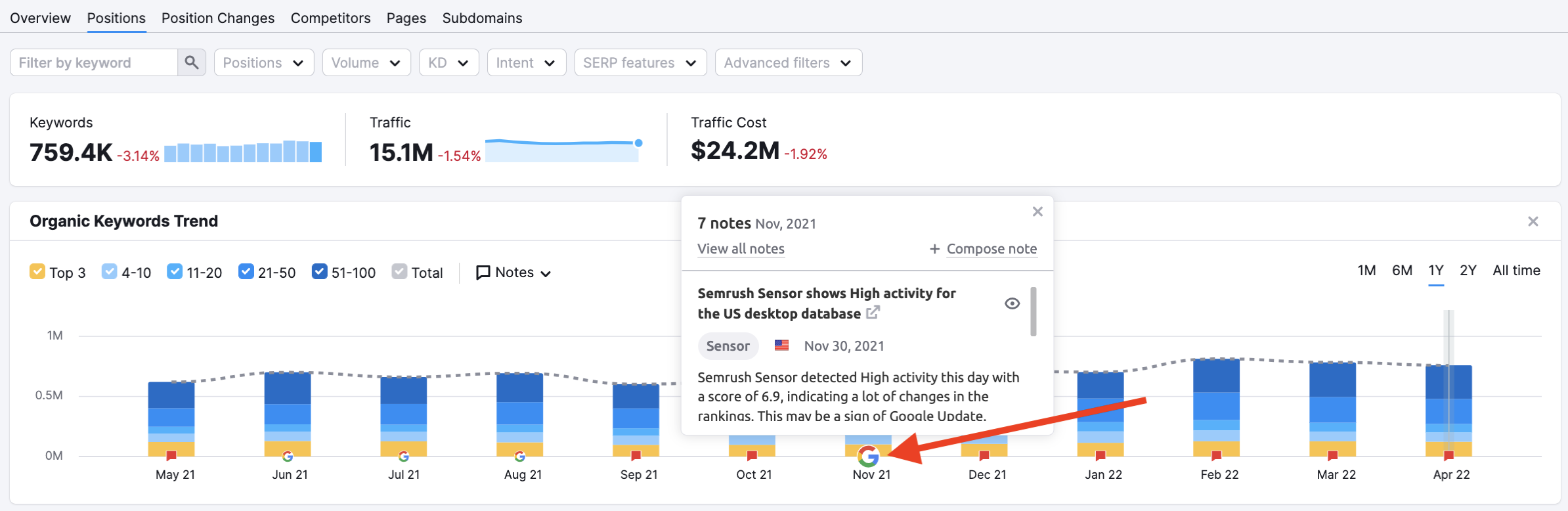This screenshot has width=1568, height=511.
Task: Click the Google icon under Aug 21
Action: 520,456
